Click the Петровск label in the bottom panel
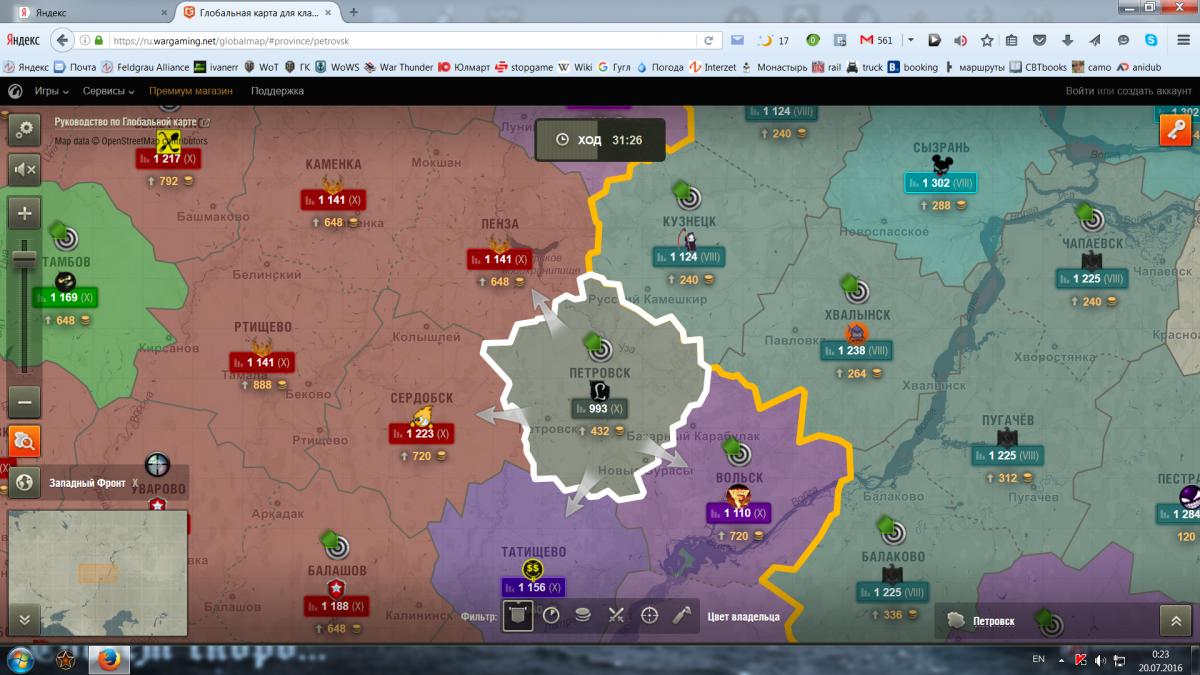 pos(994,621)
